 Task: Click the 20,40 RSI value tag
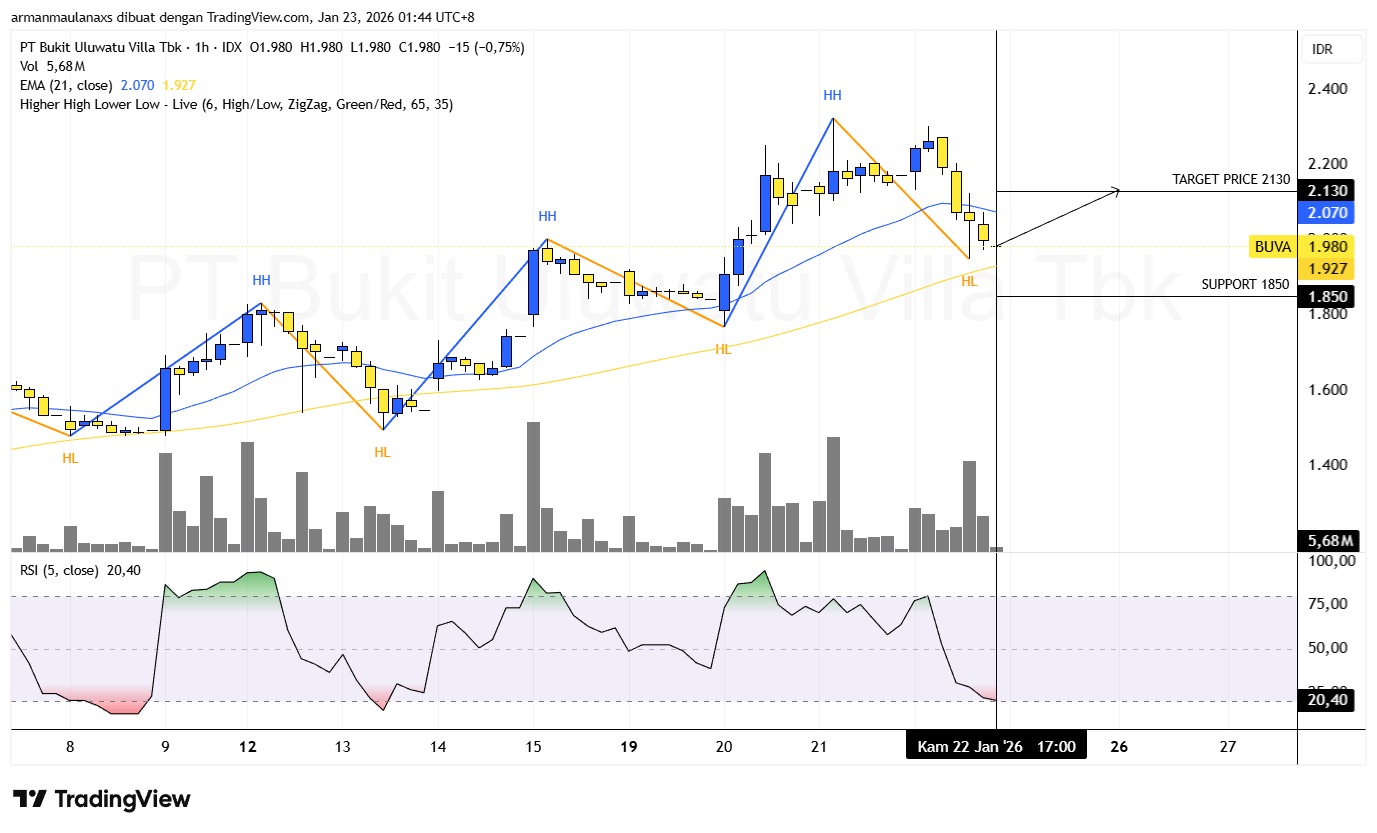tap(1327, 700)
